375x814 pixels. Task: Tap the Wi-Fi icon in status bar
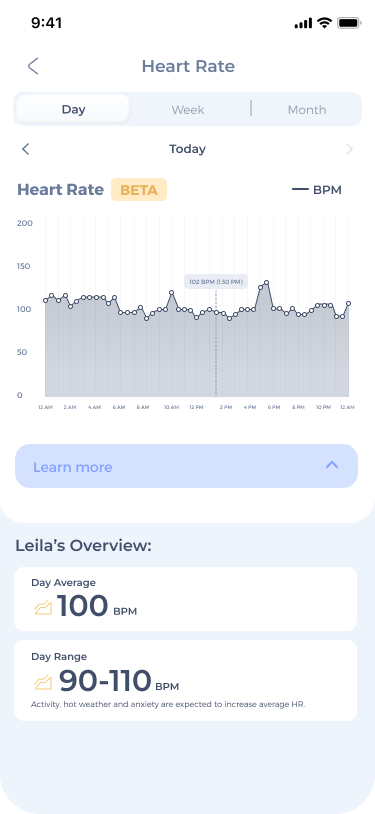pyautogui.click(x=325, y=23)
